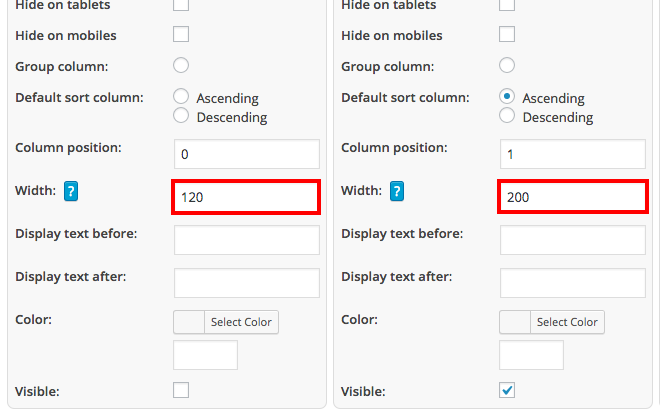Choose Ascending sort in left panel
This screenshot has width=660, height=414.
click(181, 96)
